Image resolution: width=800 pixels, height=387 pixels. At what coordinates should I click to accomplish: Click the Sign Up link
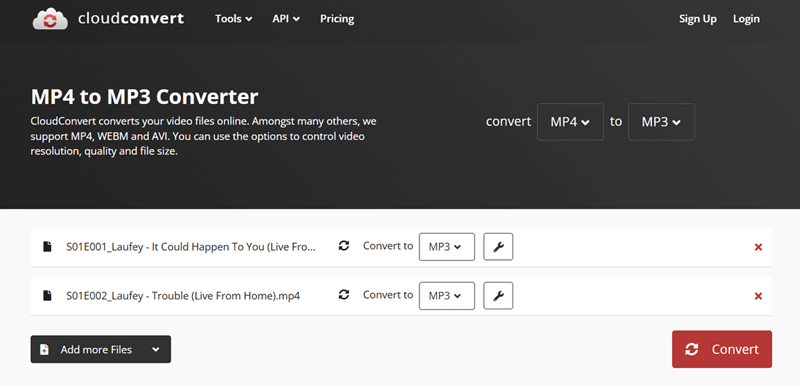coord(697,19)
